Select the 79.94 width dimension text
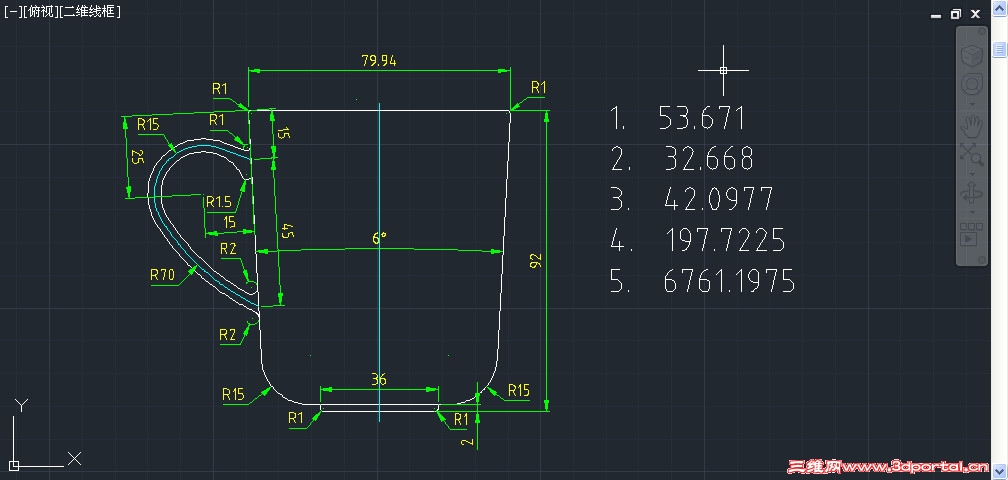1008x480 pixels. pos(379,60)
